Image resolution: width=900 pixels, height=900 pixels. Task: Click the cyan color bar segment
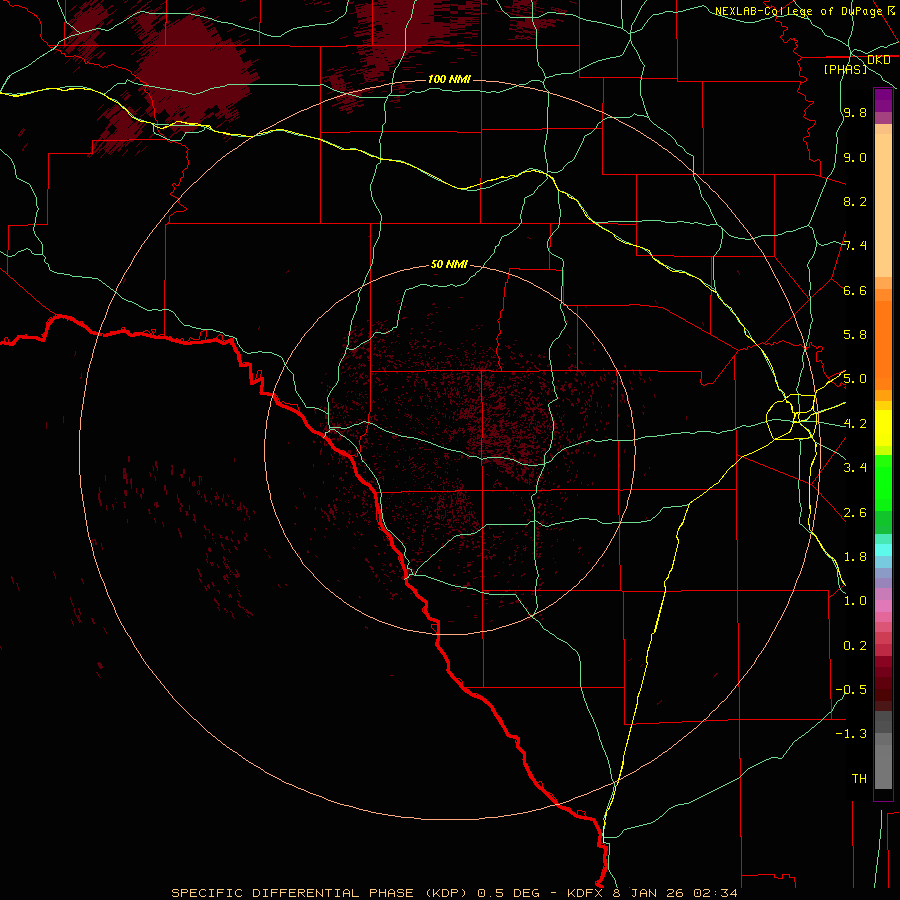pos(883,550)
